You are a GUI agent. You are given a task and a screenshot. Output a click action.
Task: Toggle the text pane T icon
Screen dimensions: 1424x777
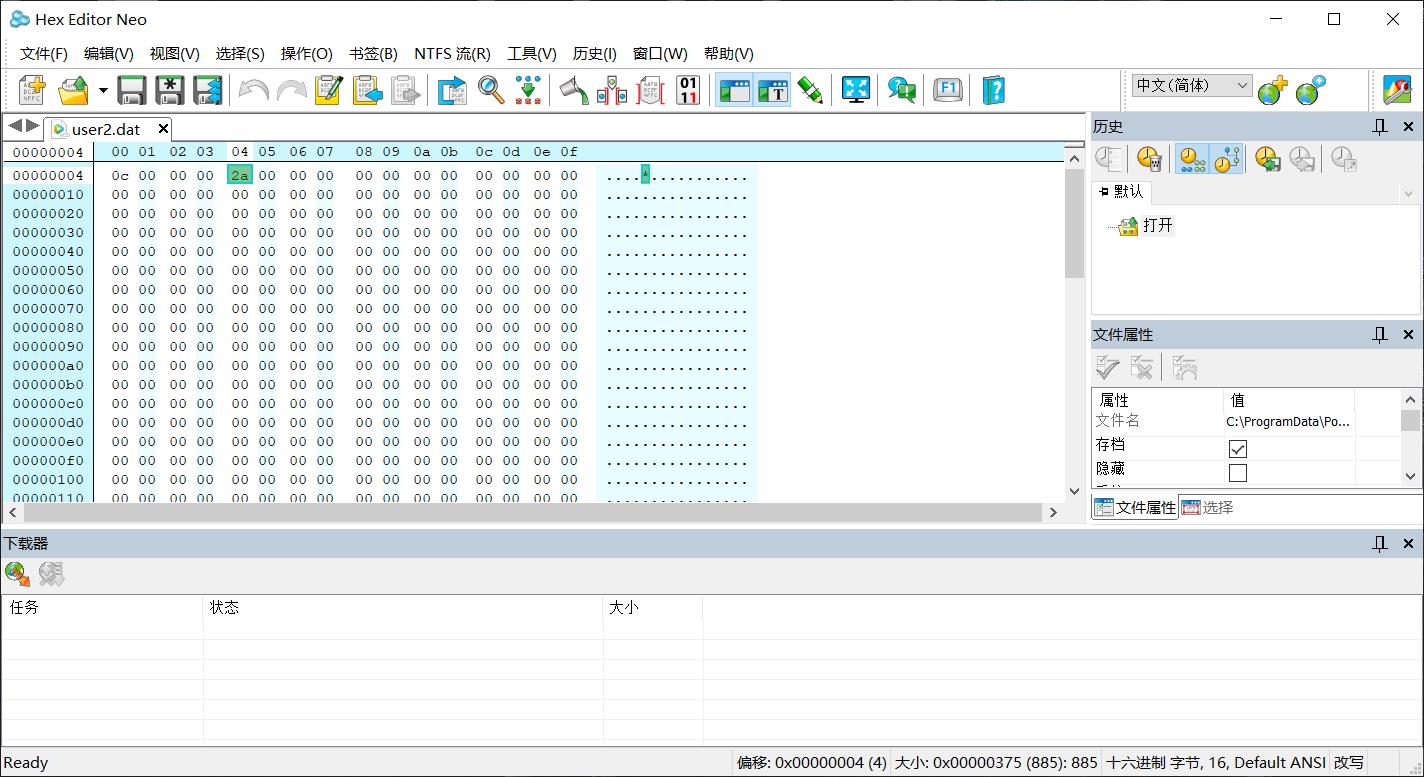[x=773, y=90]
